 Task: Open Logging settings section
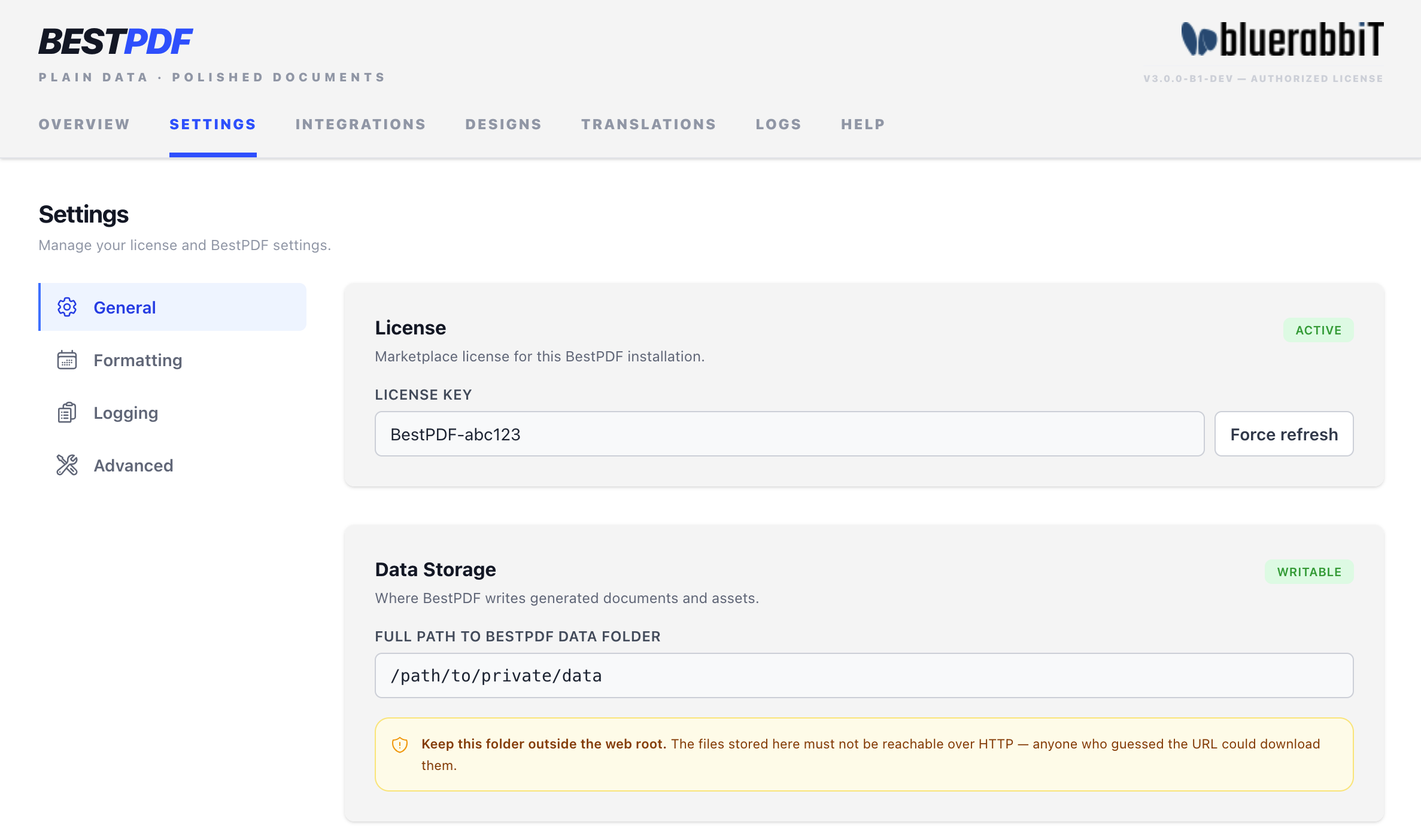coord(172,412)
